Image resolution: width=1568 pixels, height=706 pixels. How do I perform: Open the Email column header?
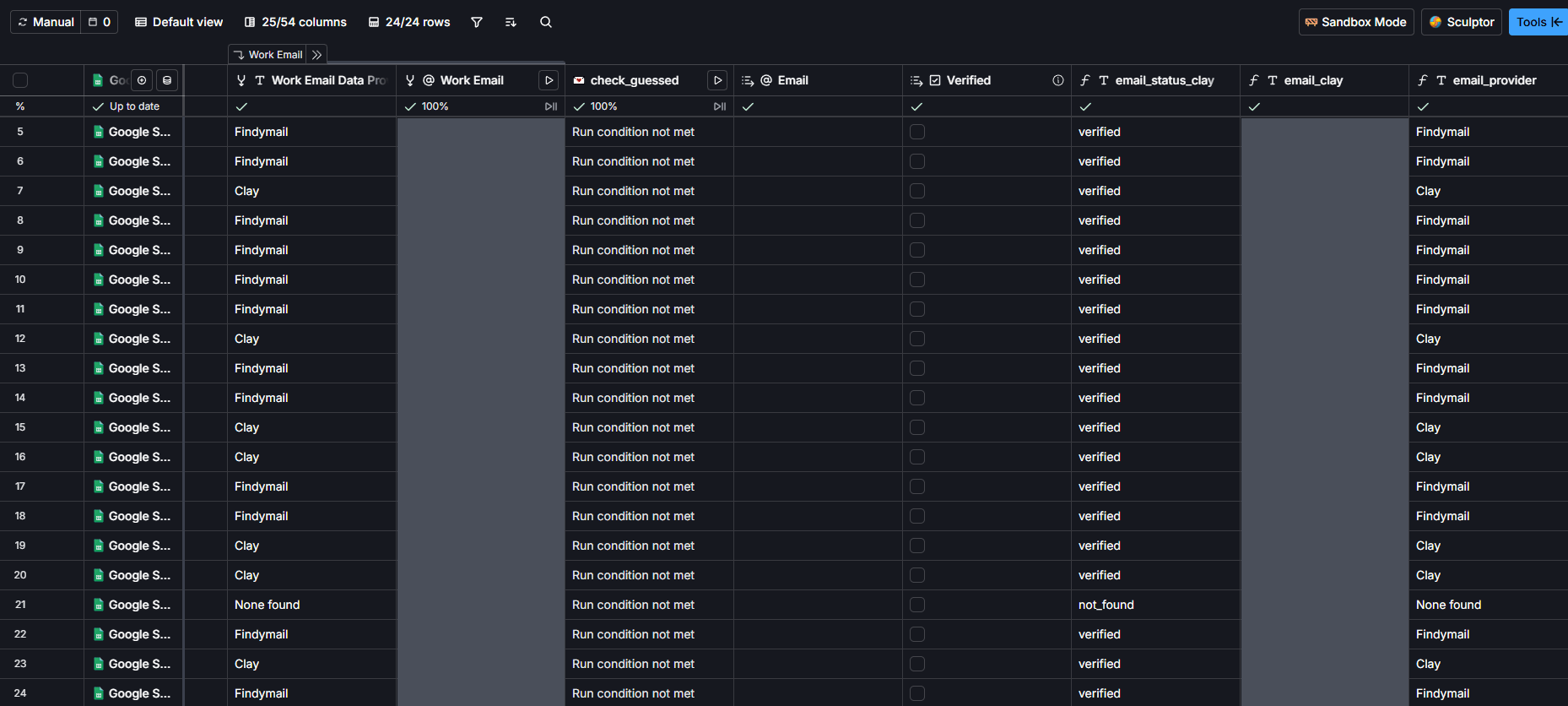pyautogui.click(x=818, y=80)
